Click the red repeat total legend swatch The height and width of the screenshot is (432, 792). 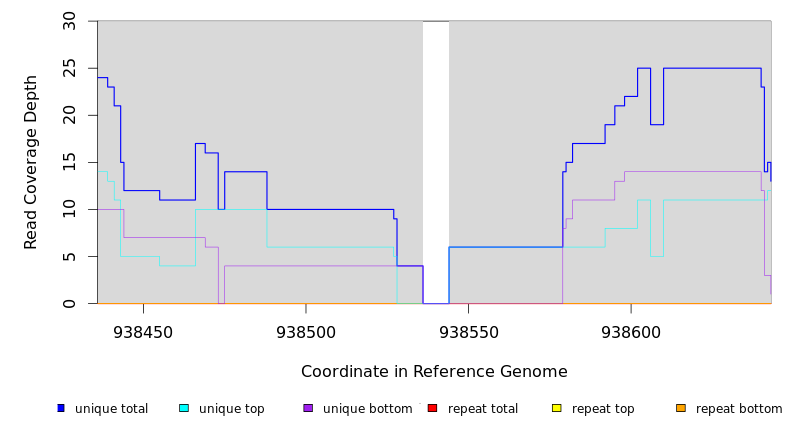(432, 408)
